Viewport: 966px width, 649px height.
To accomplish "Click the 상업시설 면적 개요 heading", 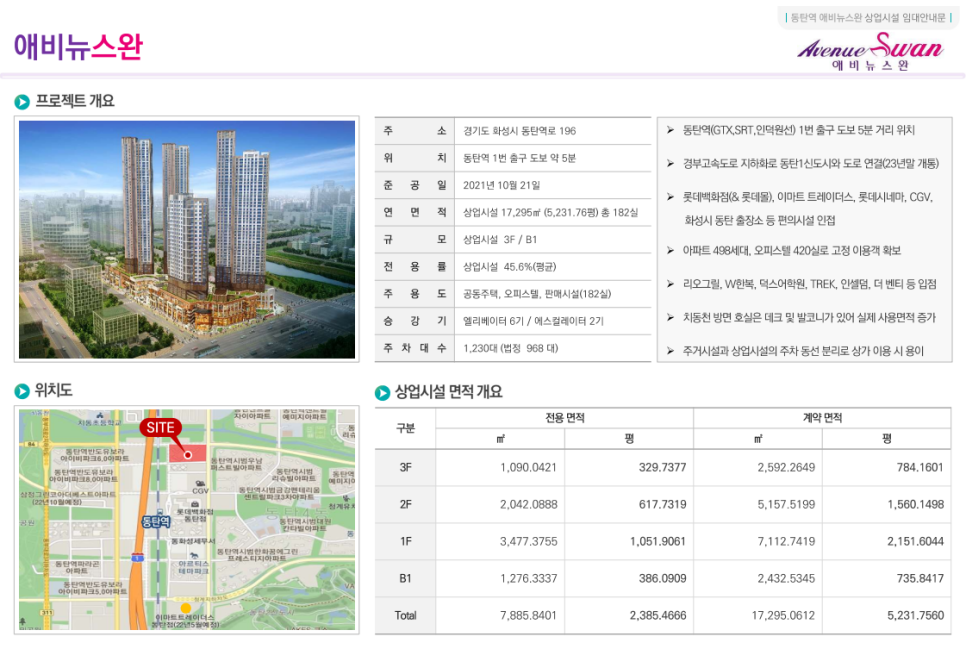I will (448, 392).
